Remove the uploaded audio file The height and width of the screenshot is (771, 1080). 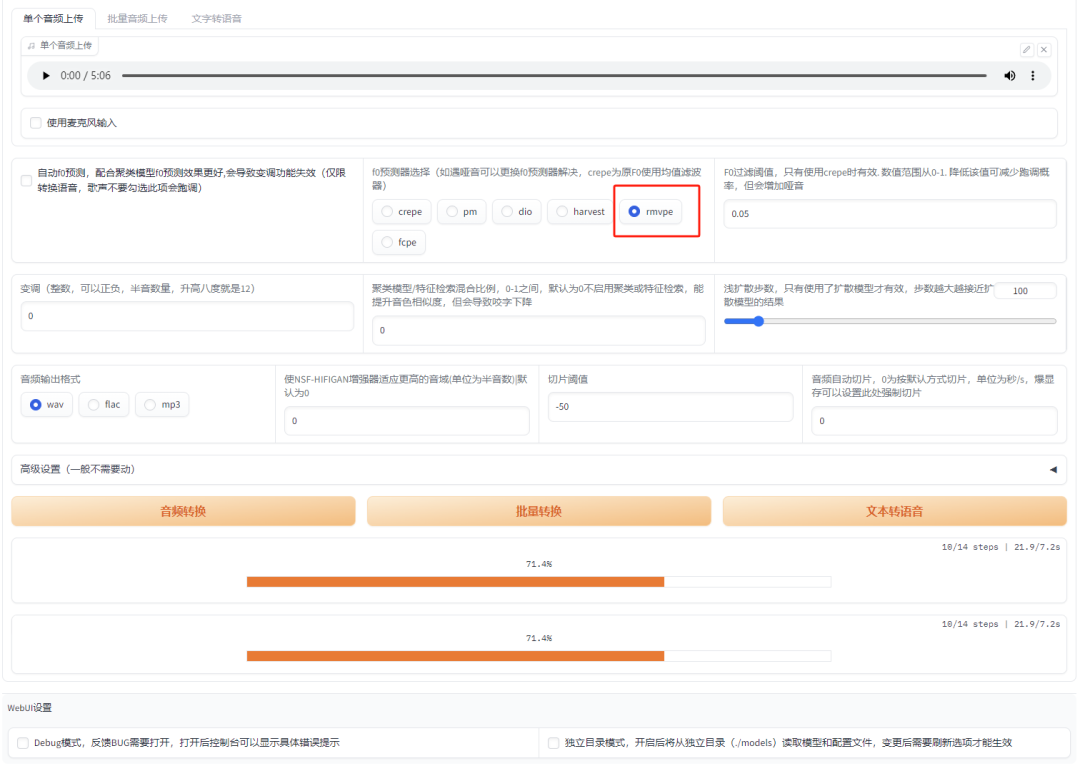(1044, 50)
